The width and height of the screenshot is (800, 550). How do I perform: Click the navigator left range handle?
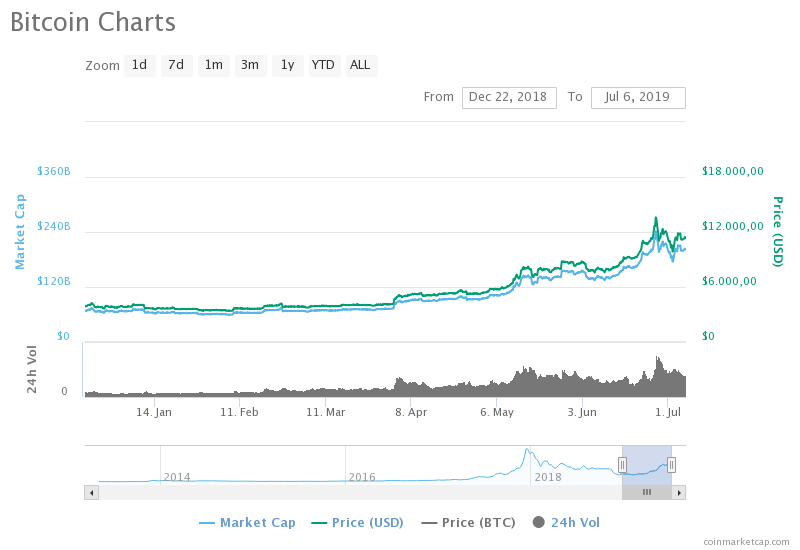click(x=622, y=465)
